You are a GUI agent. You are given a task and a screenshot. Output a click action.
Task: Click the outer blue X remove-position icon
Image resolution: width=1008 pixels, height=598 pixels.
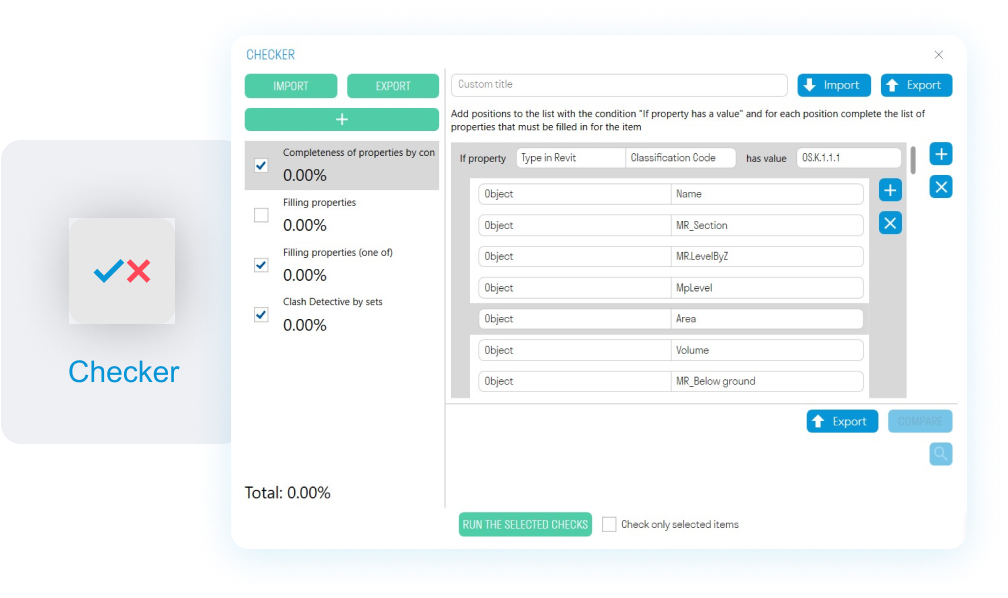pyautogui.click(x=940, y=187)
